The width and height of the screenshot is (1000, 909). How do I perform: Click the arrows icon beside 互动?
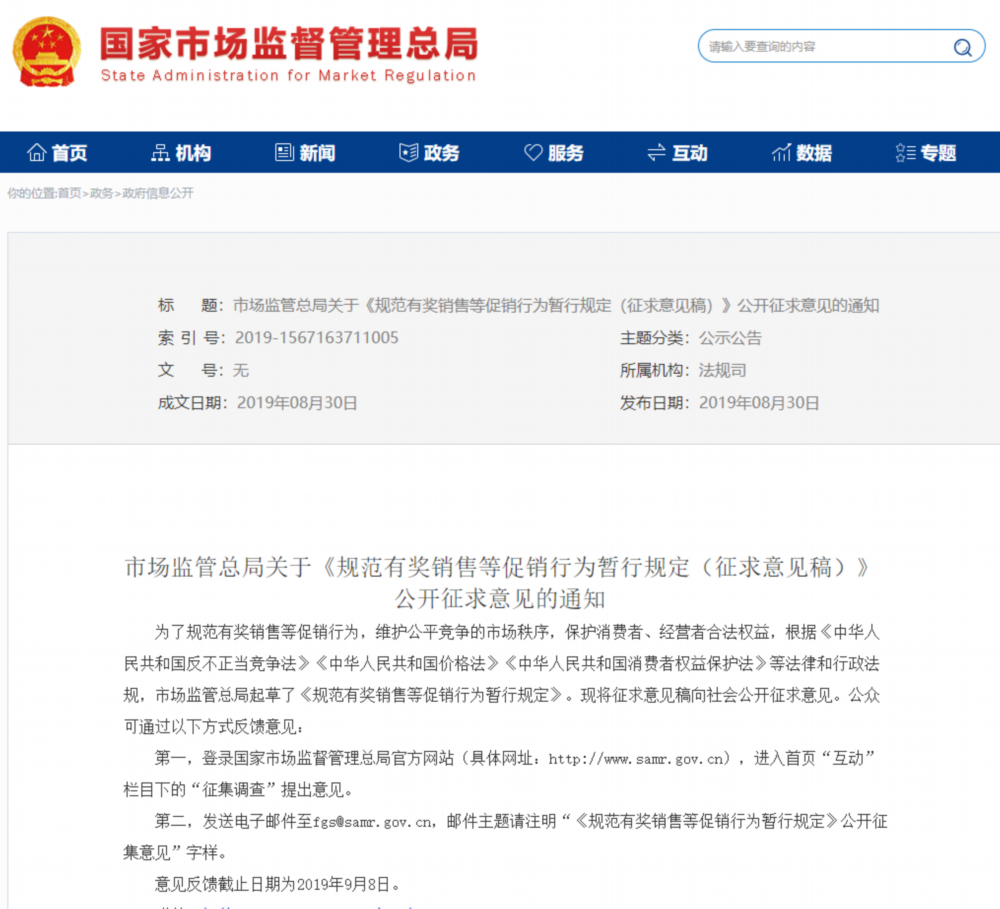pyautogui.click(x=656, y=152)
